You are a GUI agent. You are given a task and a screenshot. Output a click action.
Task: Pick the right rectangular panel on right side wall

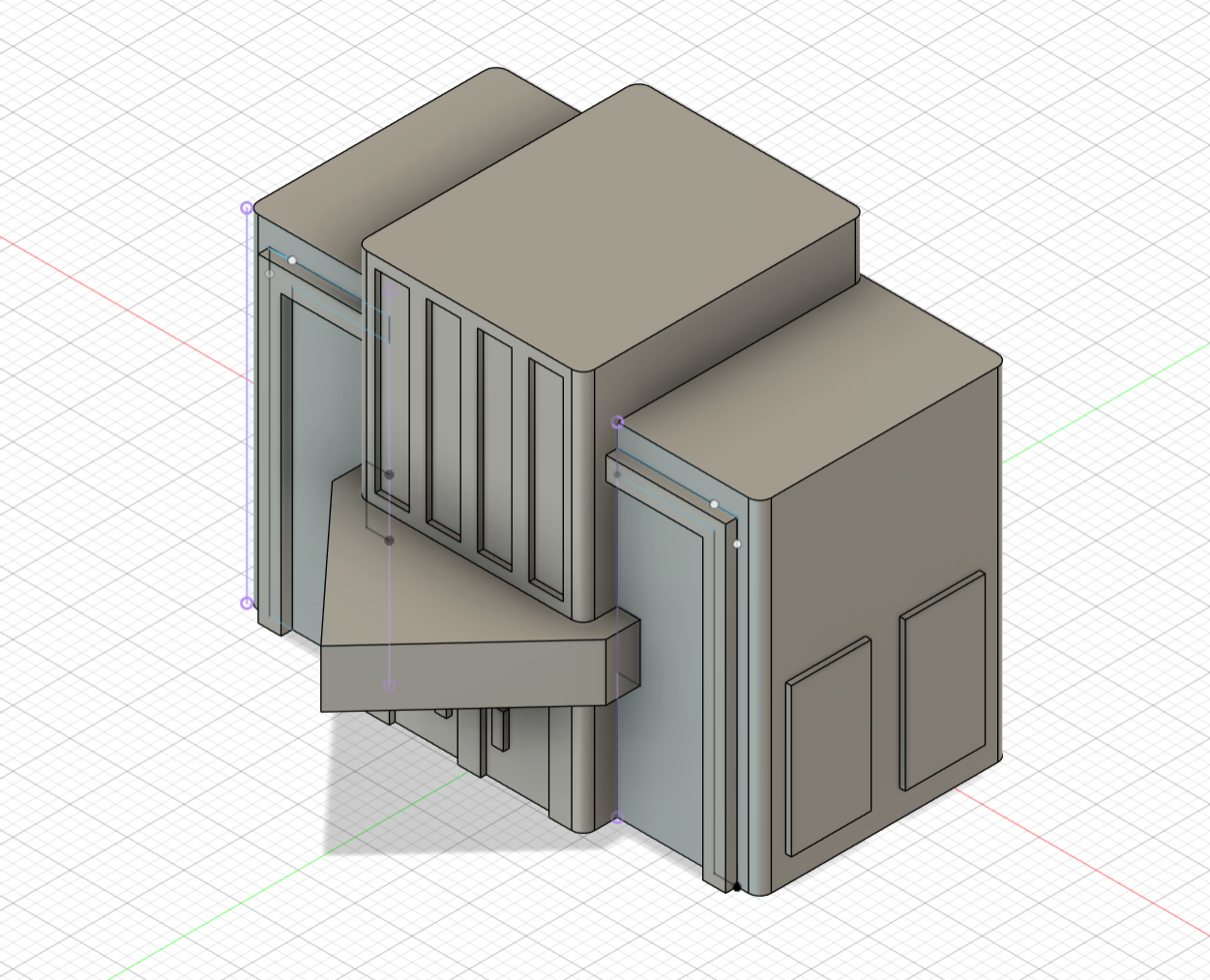943,680
